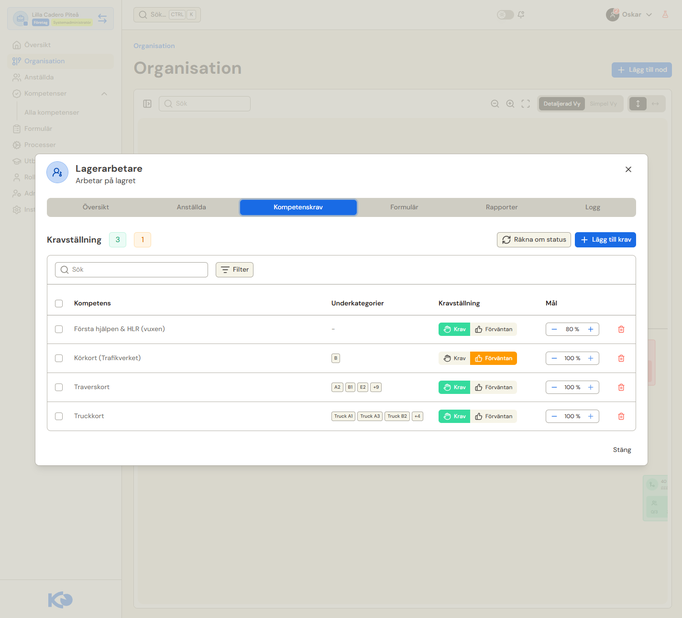Viewport: 682px width, 618px height.
Task: Delete the Truckkort requirement with trash icon
Action: tap(621, 416)
